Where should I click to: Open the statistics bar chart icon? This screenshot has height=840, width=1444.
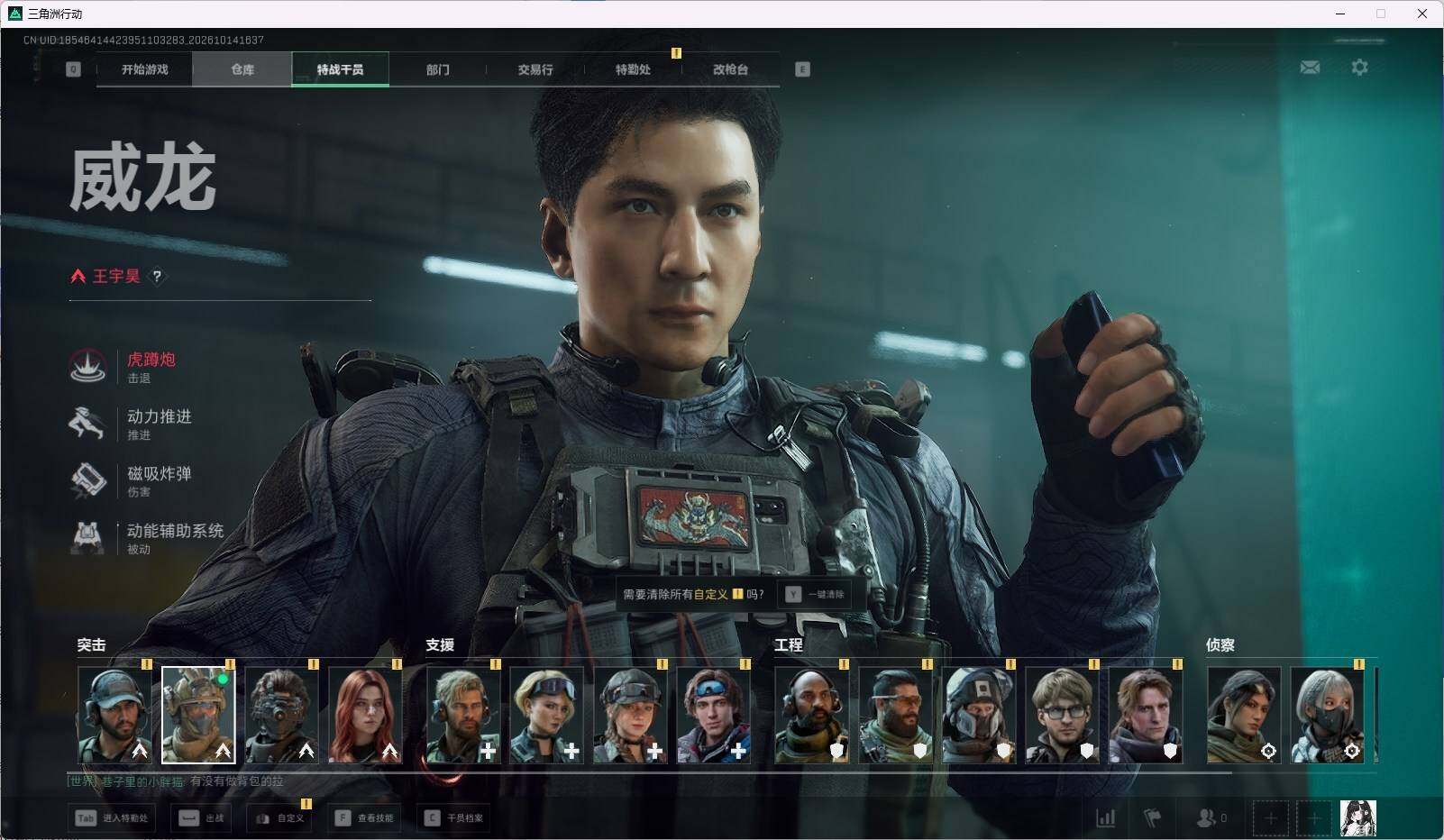click(x=1105, y=818)
